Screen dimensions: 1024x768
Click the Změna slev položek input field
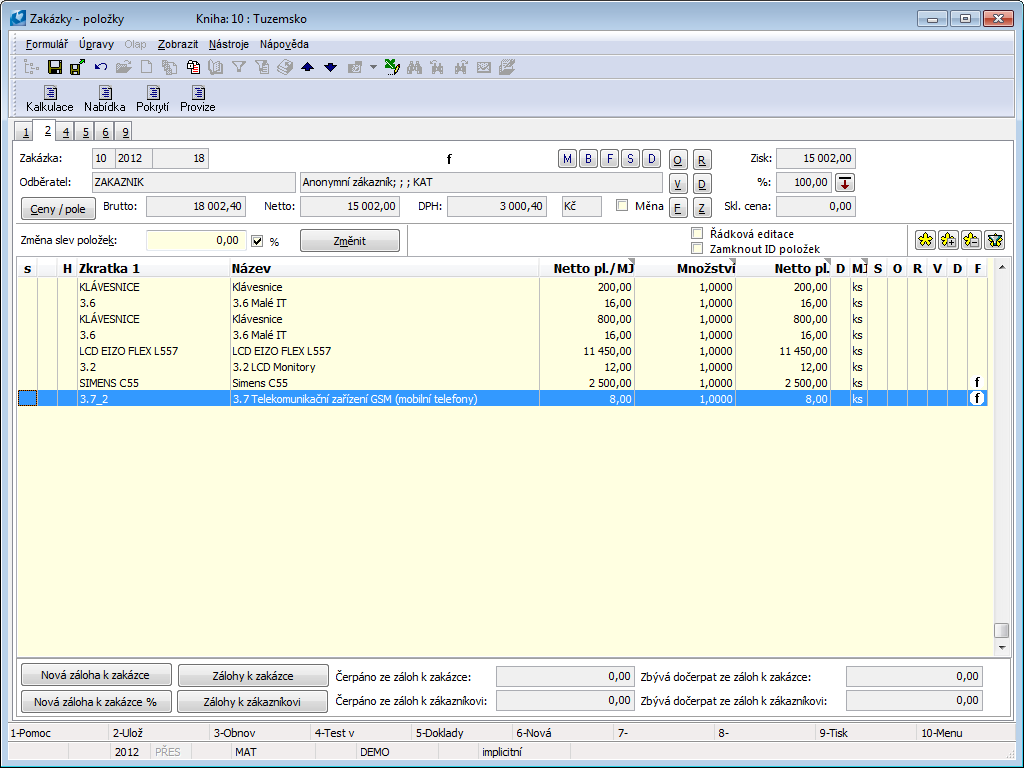(195, 240)
